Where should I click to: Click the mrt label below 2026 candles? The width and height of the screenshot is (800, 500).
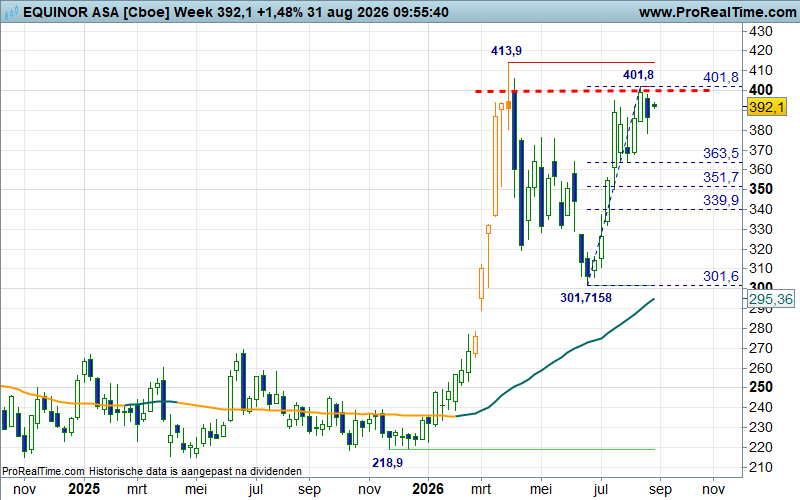tap(481, 489)
